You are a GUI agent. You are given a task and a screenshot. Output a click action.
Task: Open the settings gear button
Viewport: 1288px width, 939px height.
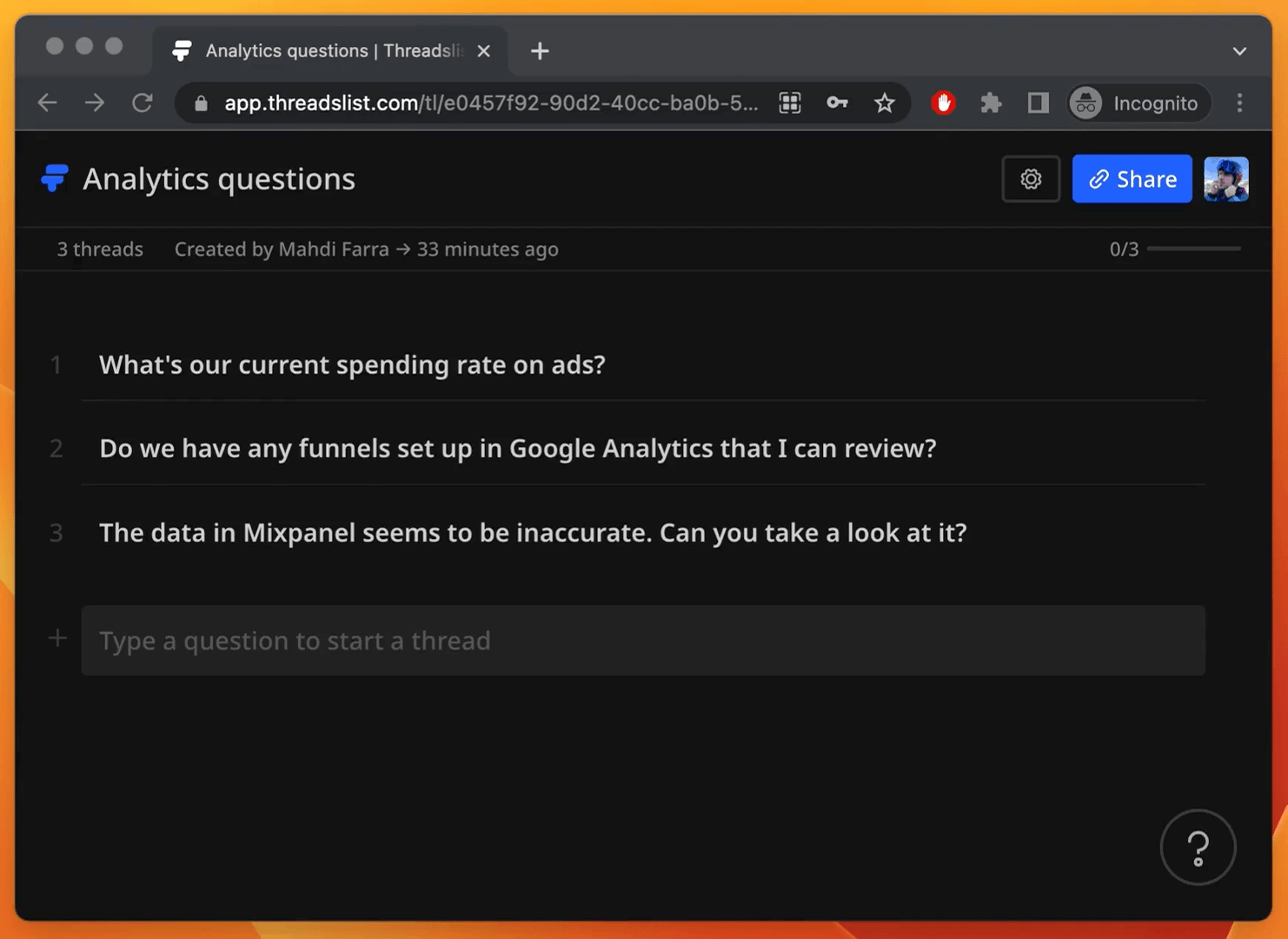1031,179
